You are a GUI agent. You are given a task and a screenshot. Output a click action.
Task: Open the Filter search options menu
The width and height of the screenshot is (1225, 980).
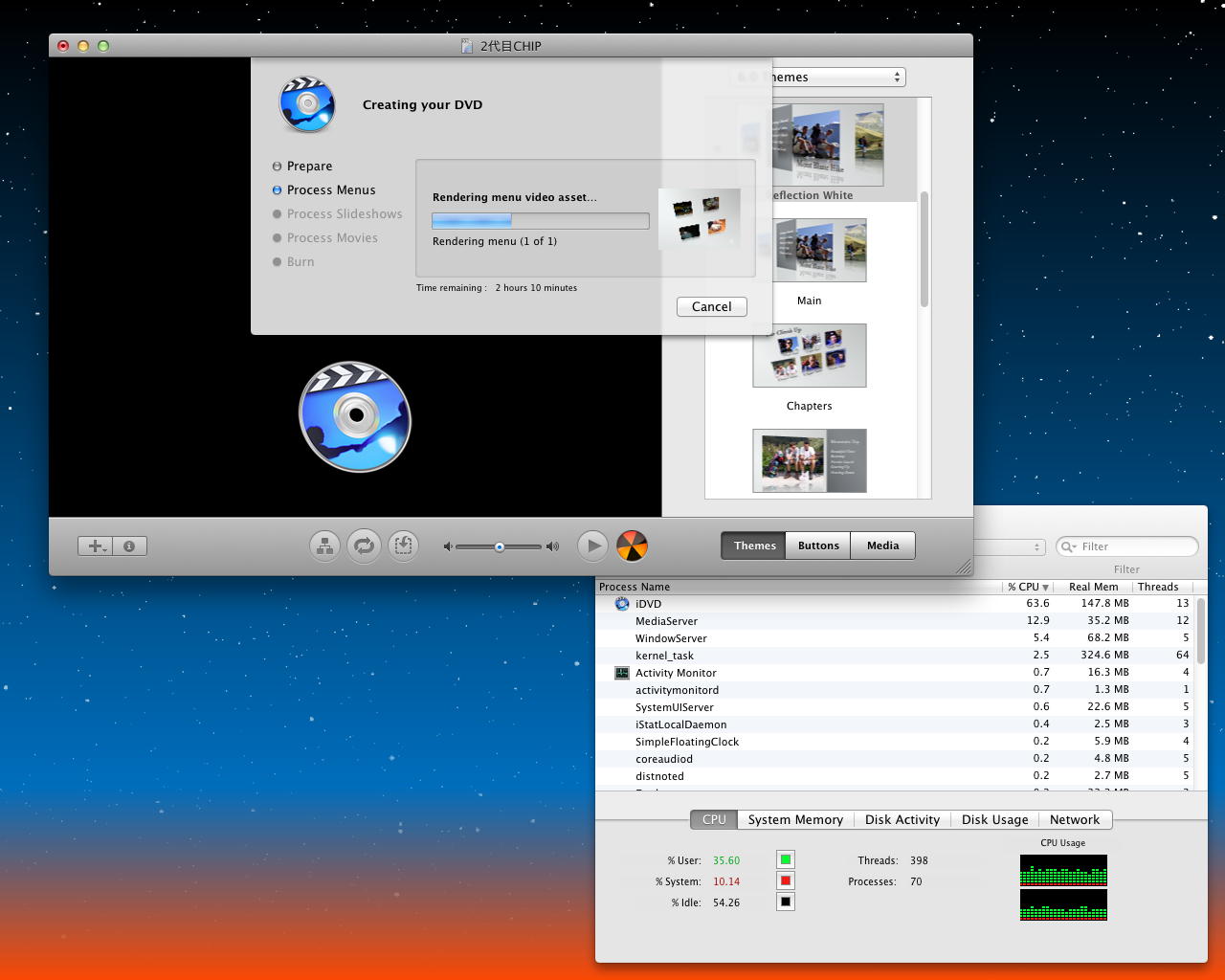1069,546
